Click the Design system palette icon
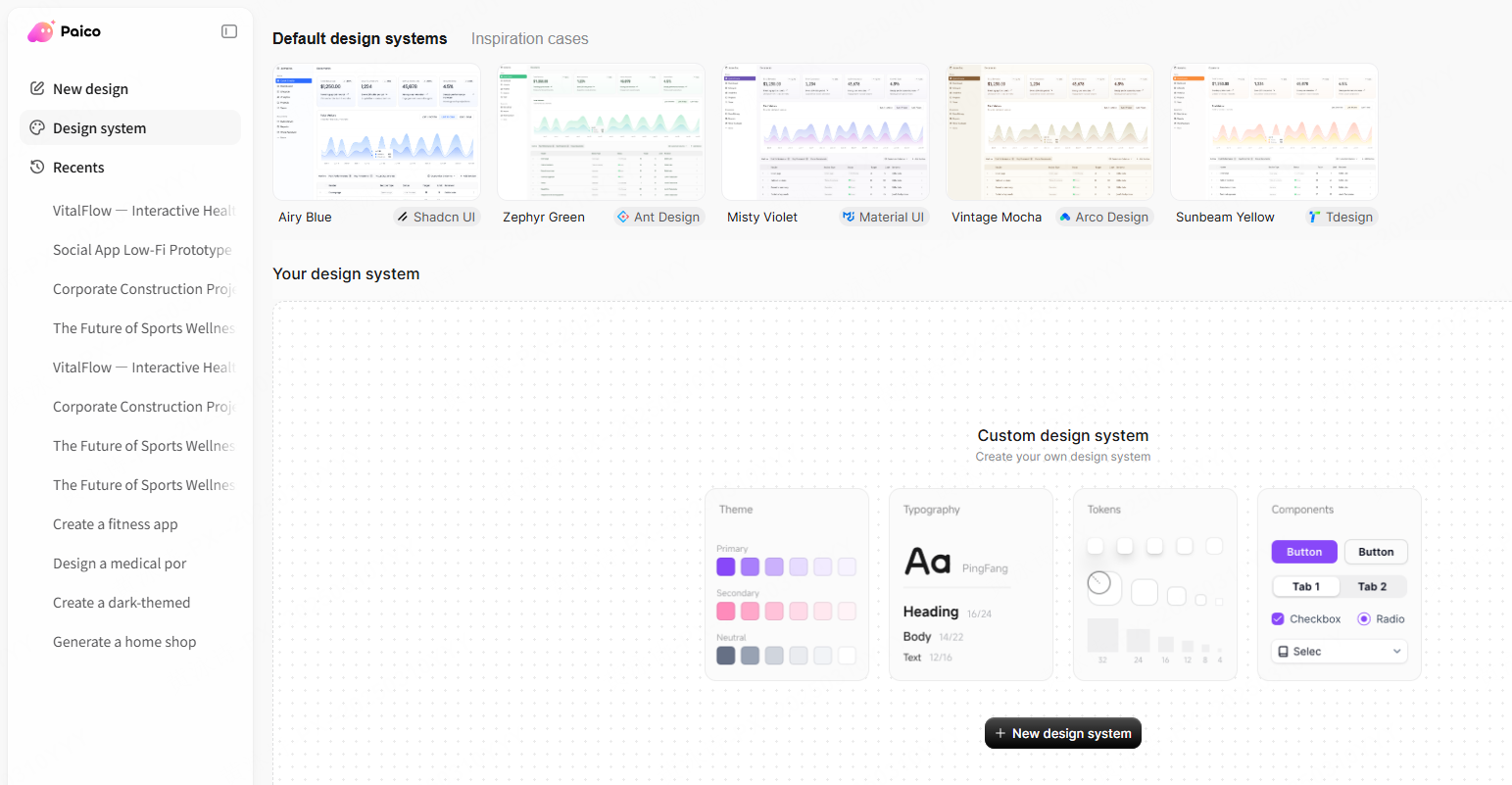The image size is (1512, 785). click(x=37, y=127)
